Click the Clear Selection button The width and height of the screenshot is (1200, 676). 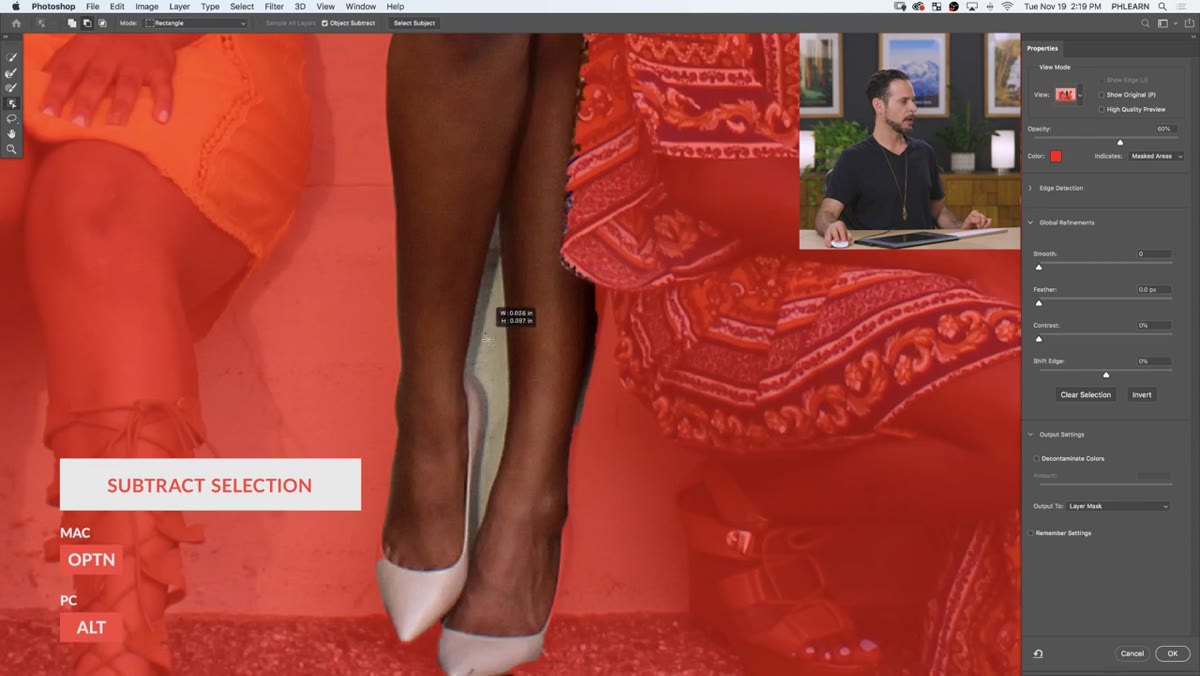point(1086,395)
